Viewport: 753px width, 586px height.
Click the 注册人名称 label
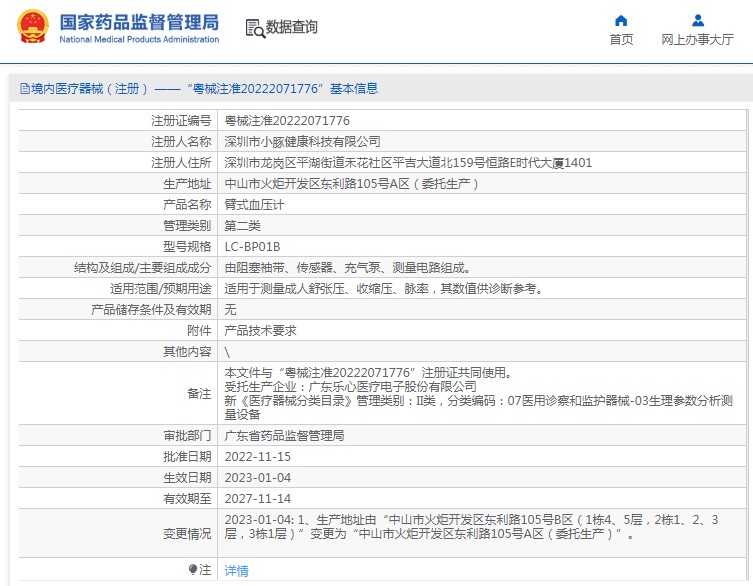point(182,142)
